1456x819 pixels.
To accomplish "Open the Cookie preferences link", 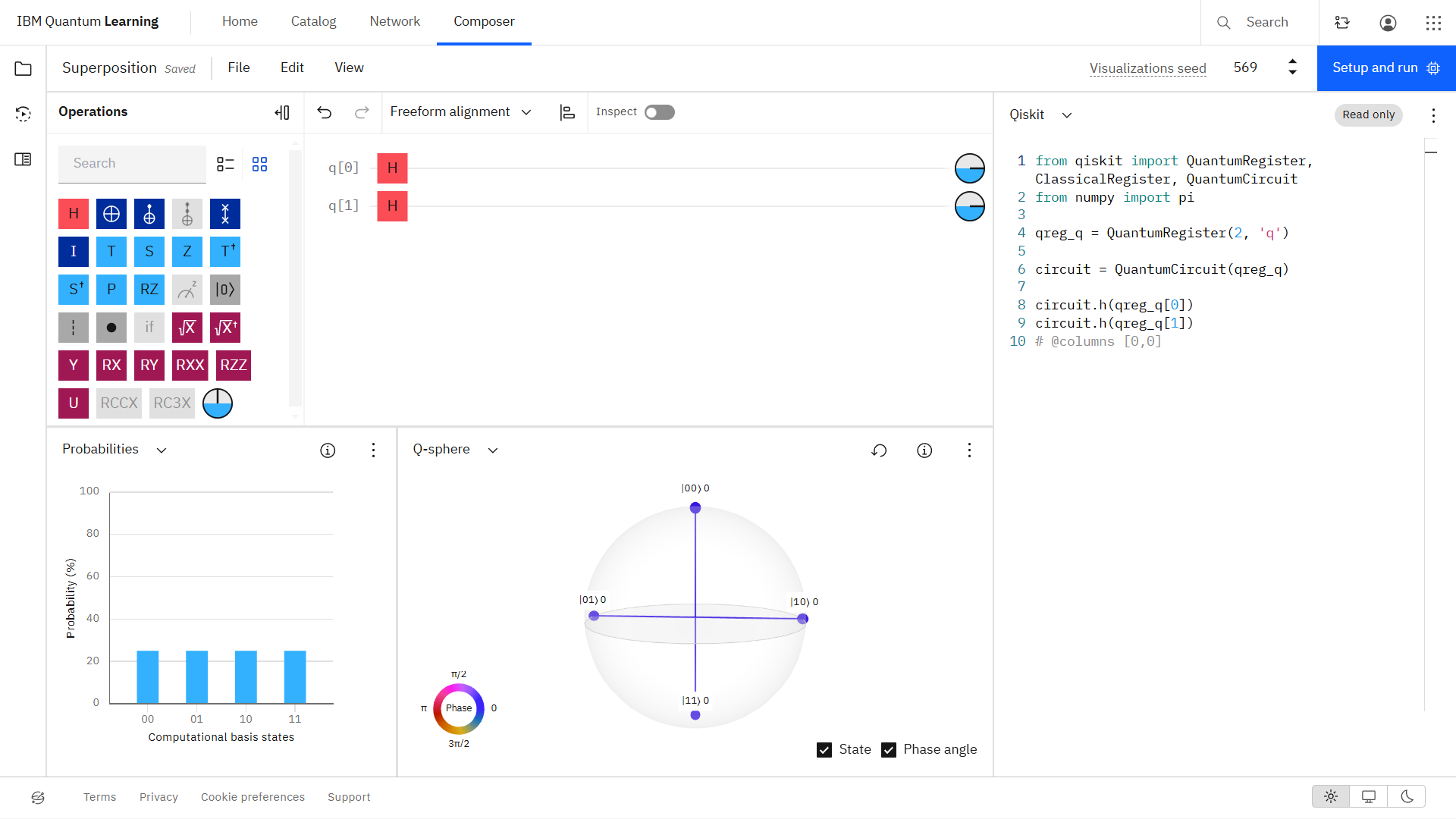I will click(x=253, y=797).
